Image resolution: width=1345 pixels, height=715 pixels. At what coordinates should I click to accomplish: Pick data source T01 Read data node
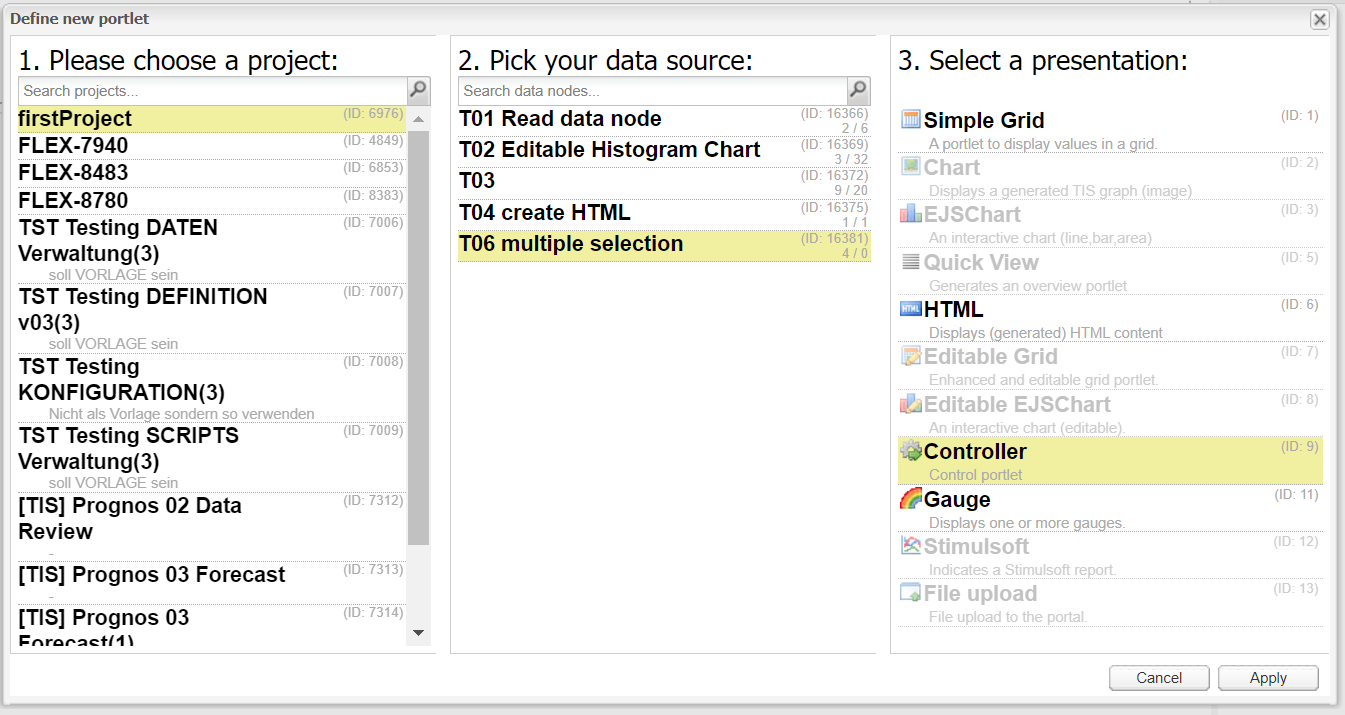click(664, 119)
